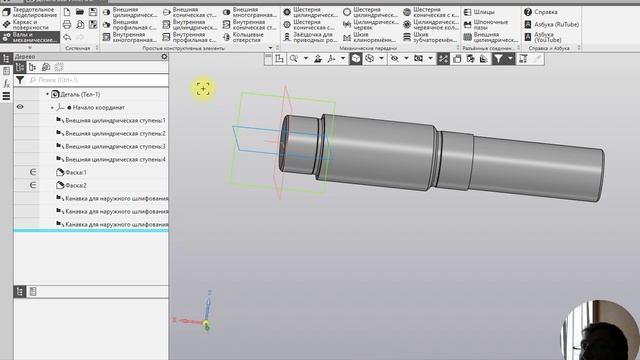
Task: Select the Шпоночные пазы tool
Action: (x=486, y=24)
